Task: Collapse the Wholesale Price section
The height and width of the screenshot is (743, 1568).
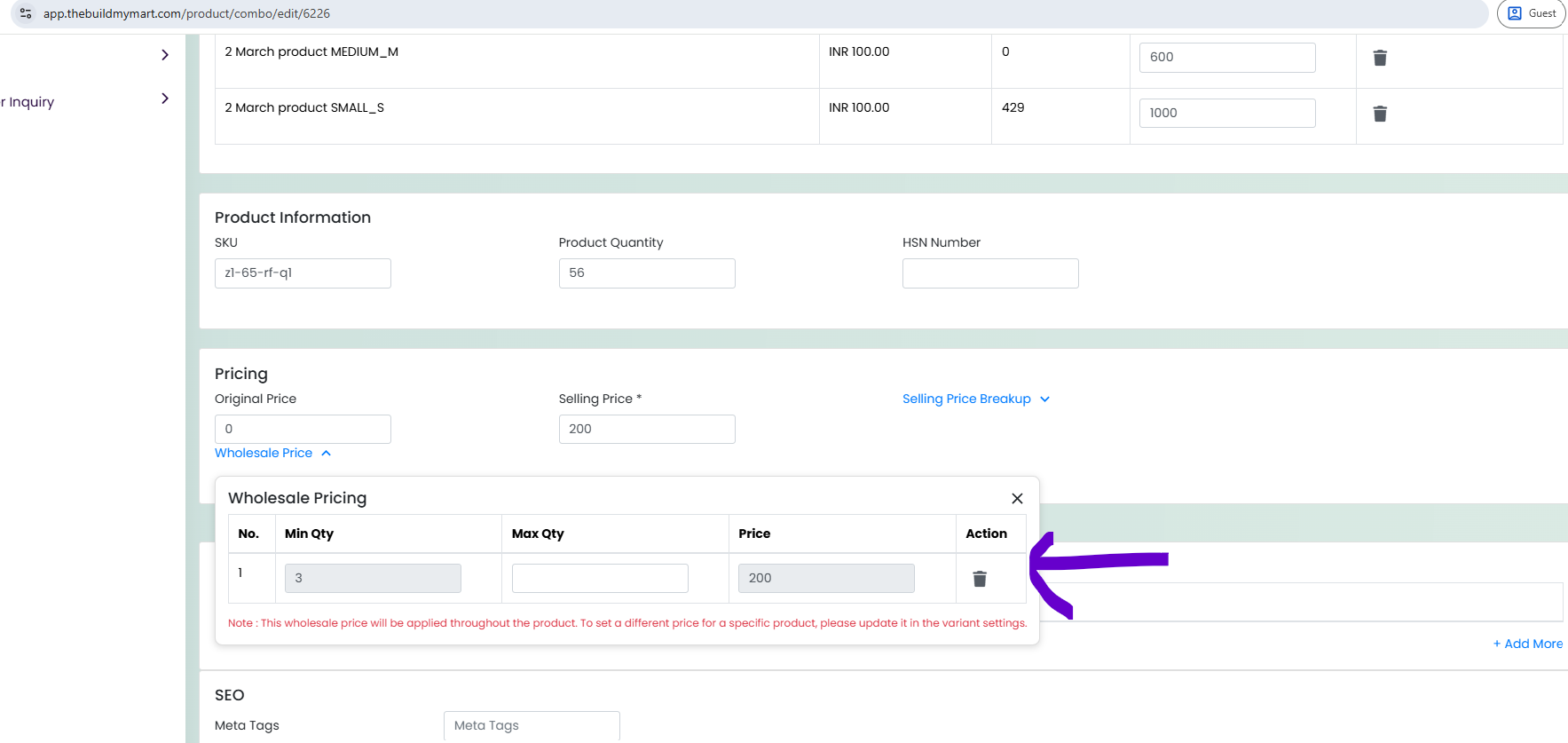Action: (x=272, y=453)
